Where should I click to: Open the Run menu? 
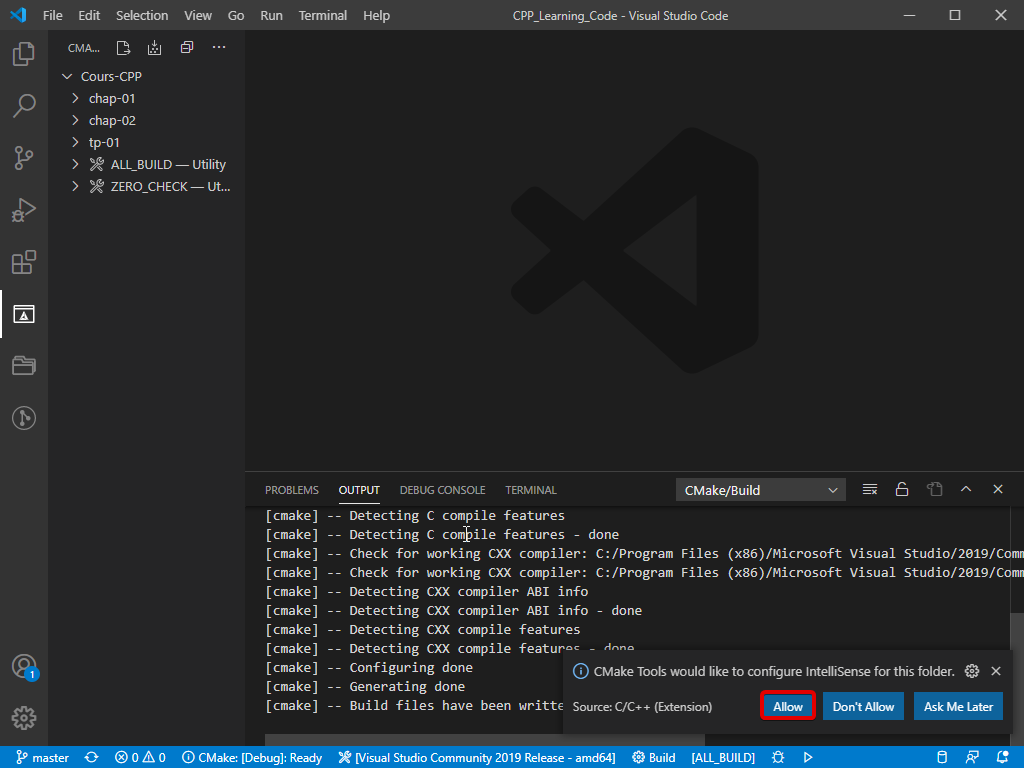click(272, 16)
